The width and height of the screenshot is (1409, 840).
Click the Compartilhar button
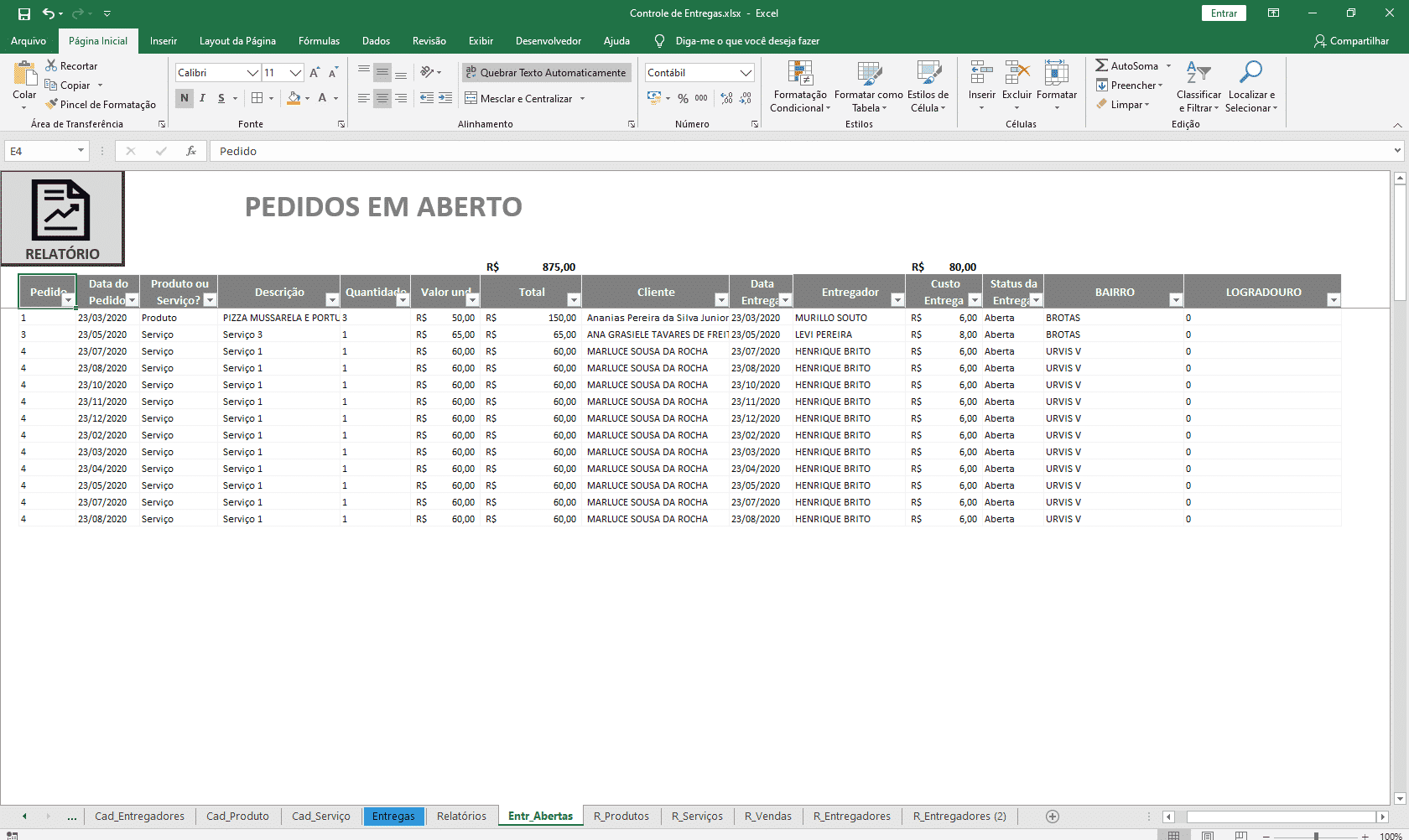coord(1351,41)
